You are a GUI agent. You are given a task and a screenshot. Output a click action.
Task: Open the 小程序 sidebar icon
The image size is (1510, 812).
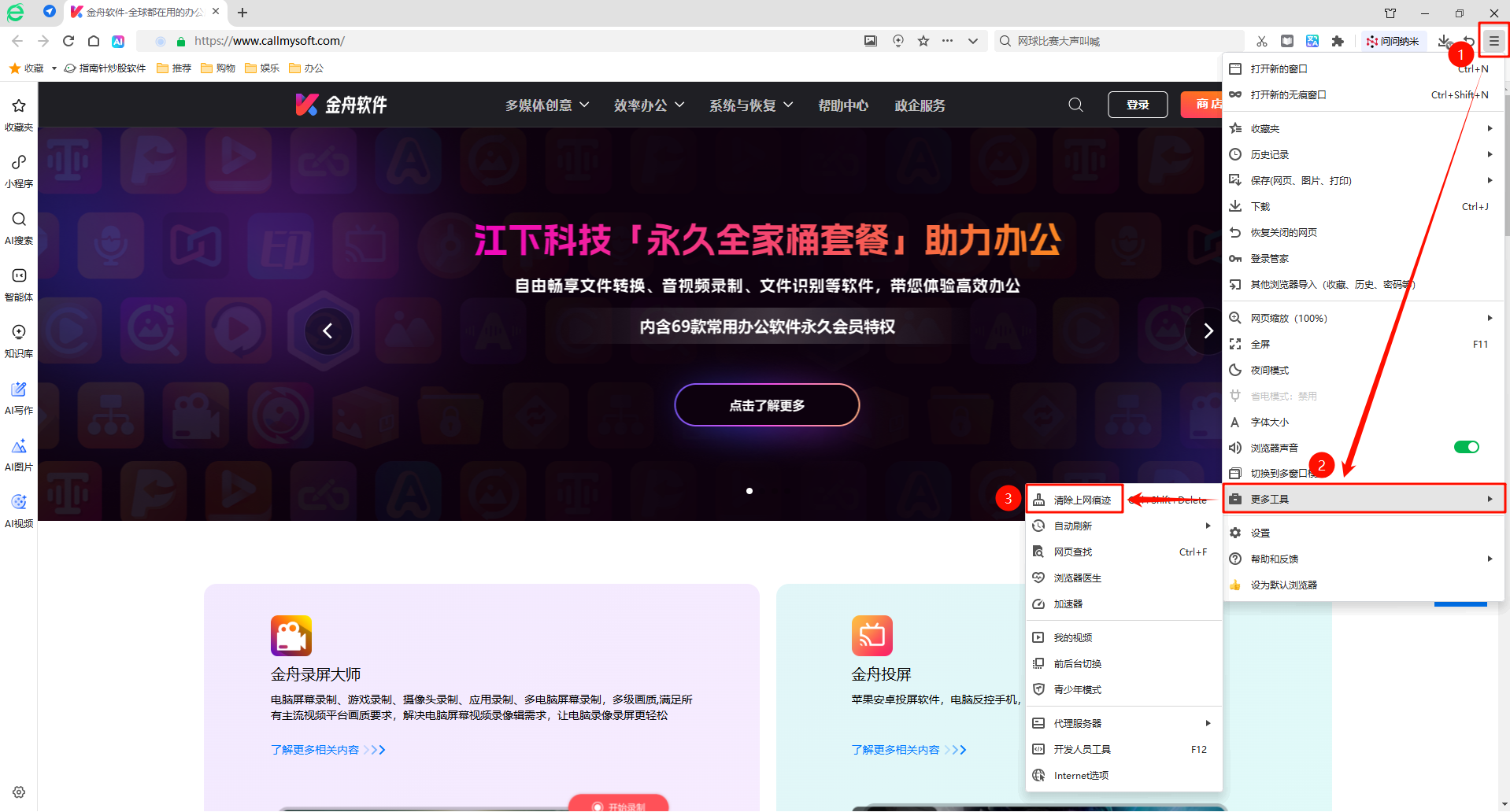(19, 170)
